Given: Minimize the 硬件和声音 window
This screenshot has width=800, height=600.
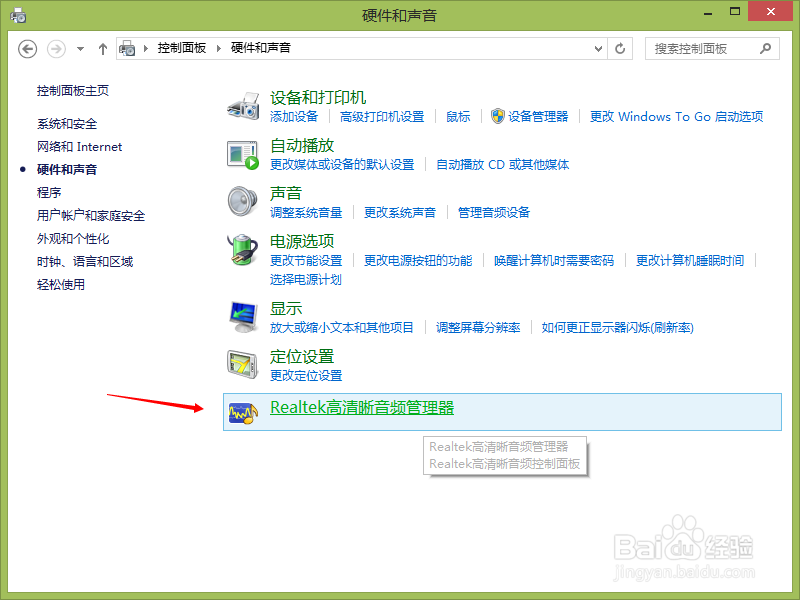Looking at the screenshot, I should [x=708, y=12].
